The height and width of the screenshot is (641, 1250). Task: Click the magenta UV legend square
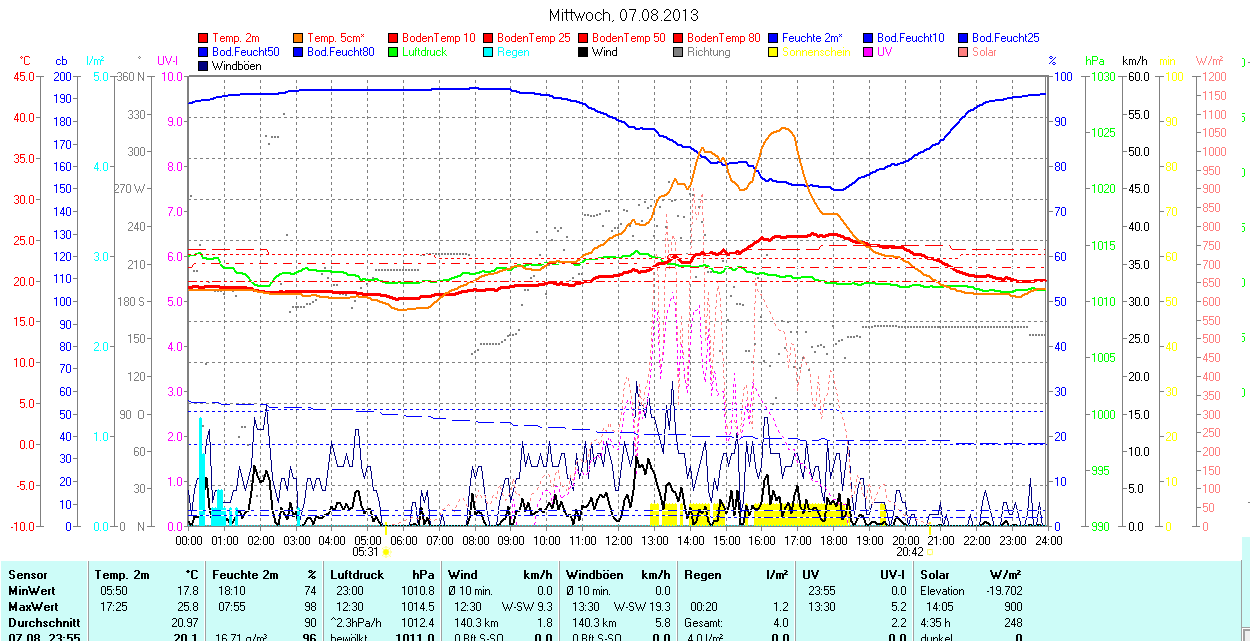point(868,52)
